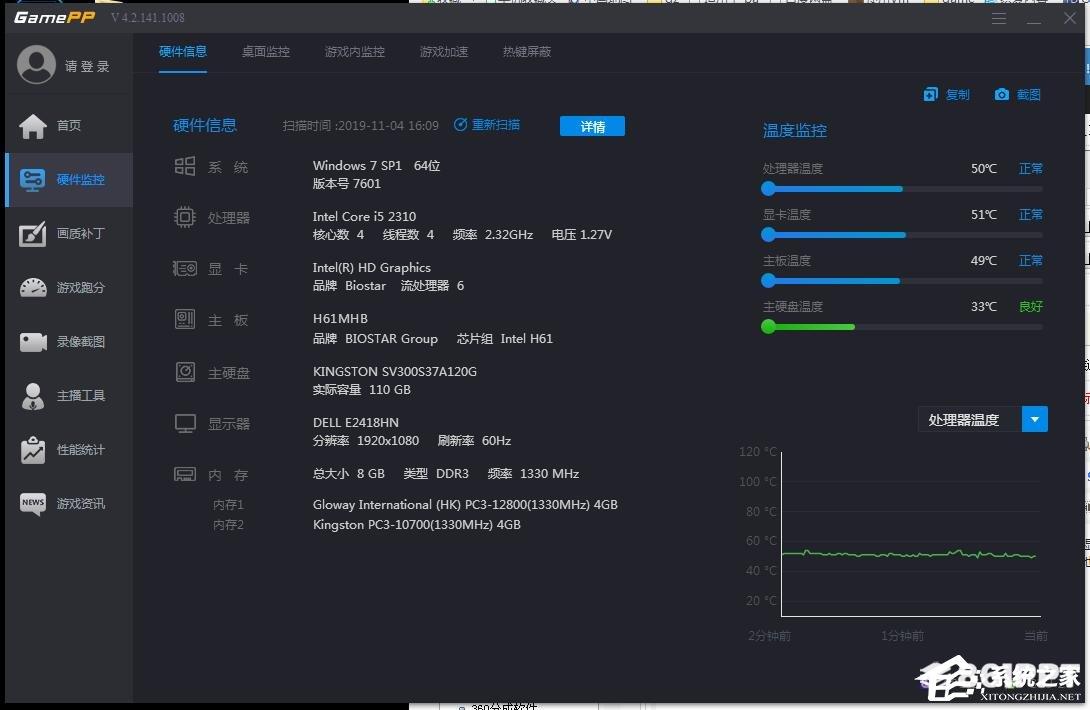Close the GamePP window

click(x=1070, y=18)
